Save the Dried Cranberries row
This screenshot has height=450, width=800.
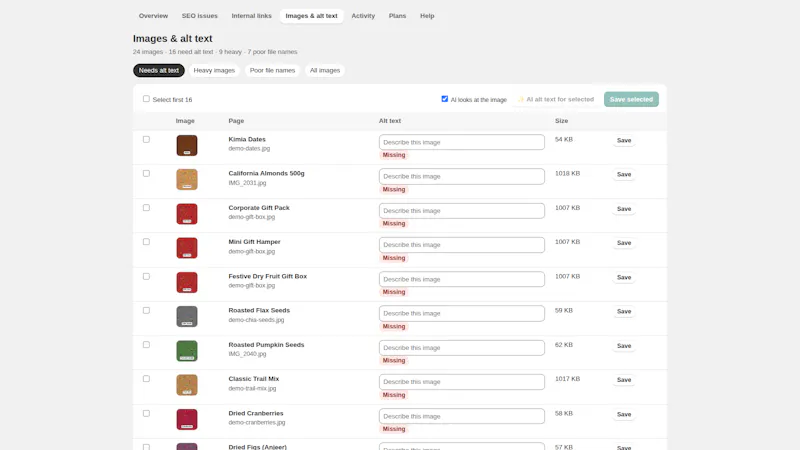point(624,414)
